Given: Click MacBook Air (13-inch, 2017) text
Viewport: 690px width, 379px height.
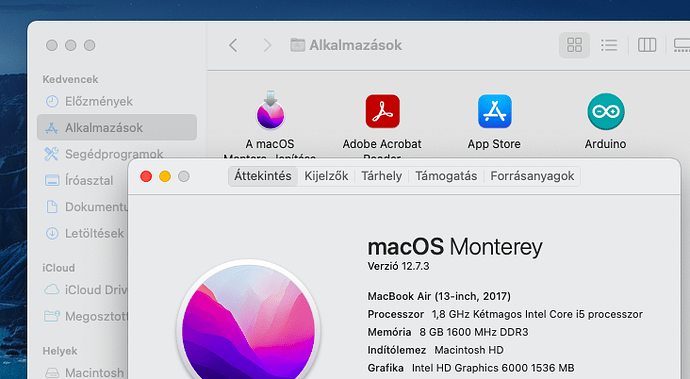Looking at the screenshot, I should [439, 296].
